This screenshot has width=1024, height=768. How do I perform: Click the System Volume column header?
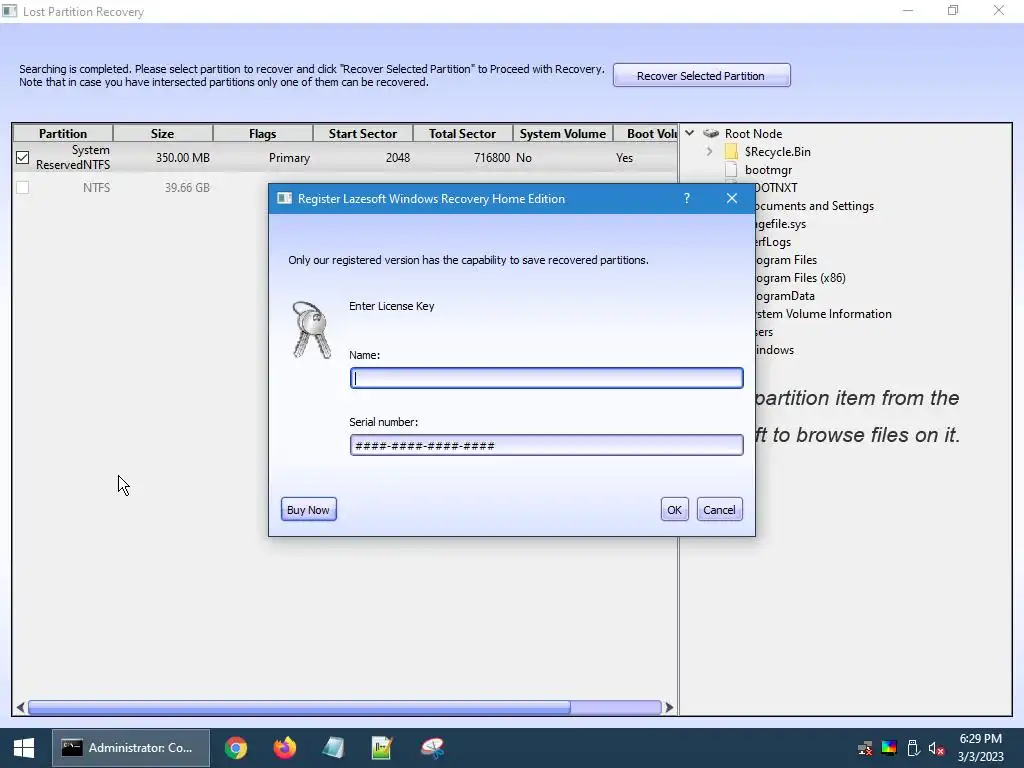[562, 133]
